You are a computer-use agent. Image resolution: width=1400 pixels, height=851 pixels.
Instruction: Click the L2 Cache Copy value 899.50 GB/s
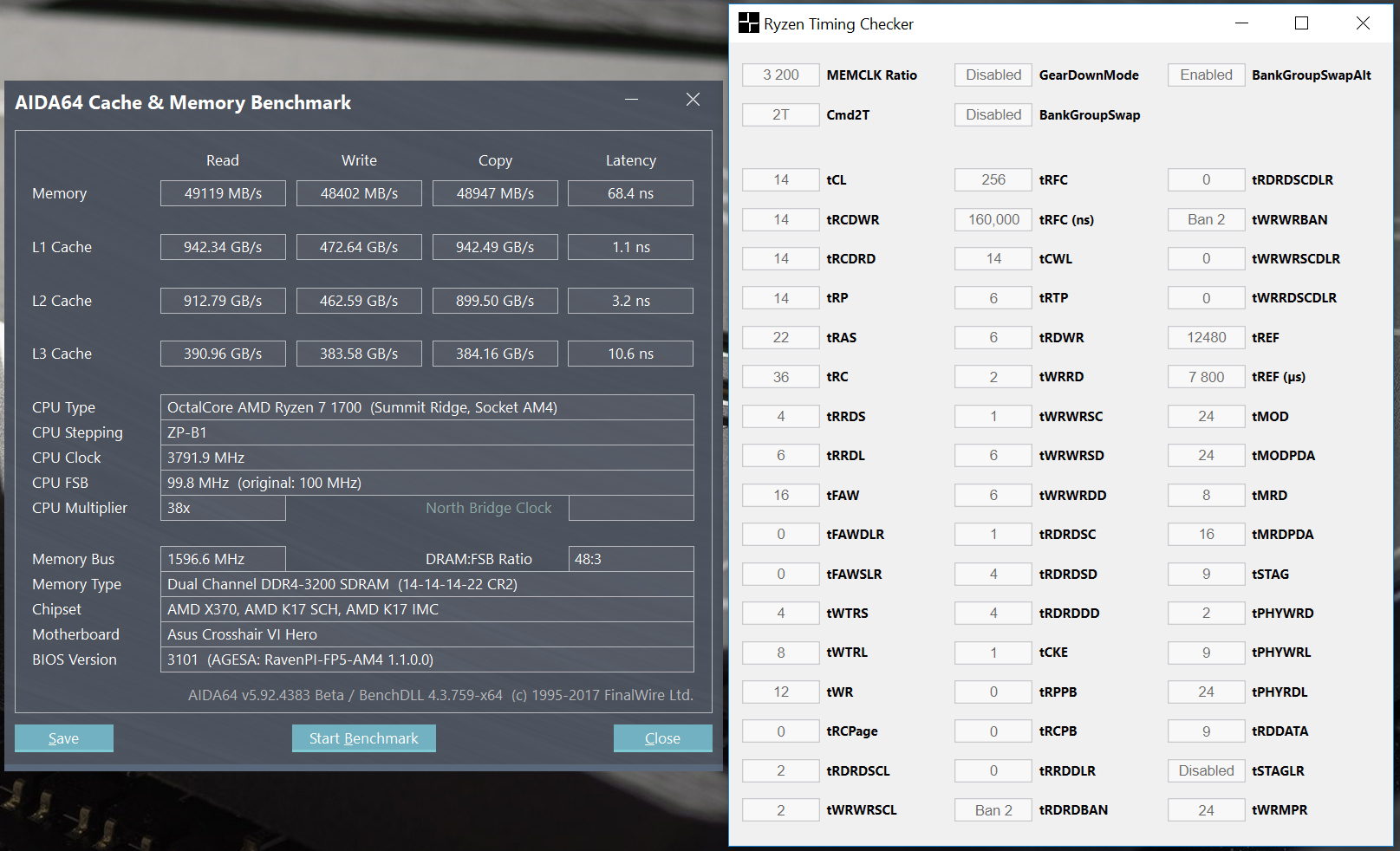[x=495, y=301]
